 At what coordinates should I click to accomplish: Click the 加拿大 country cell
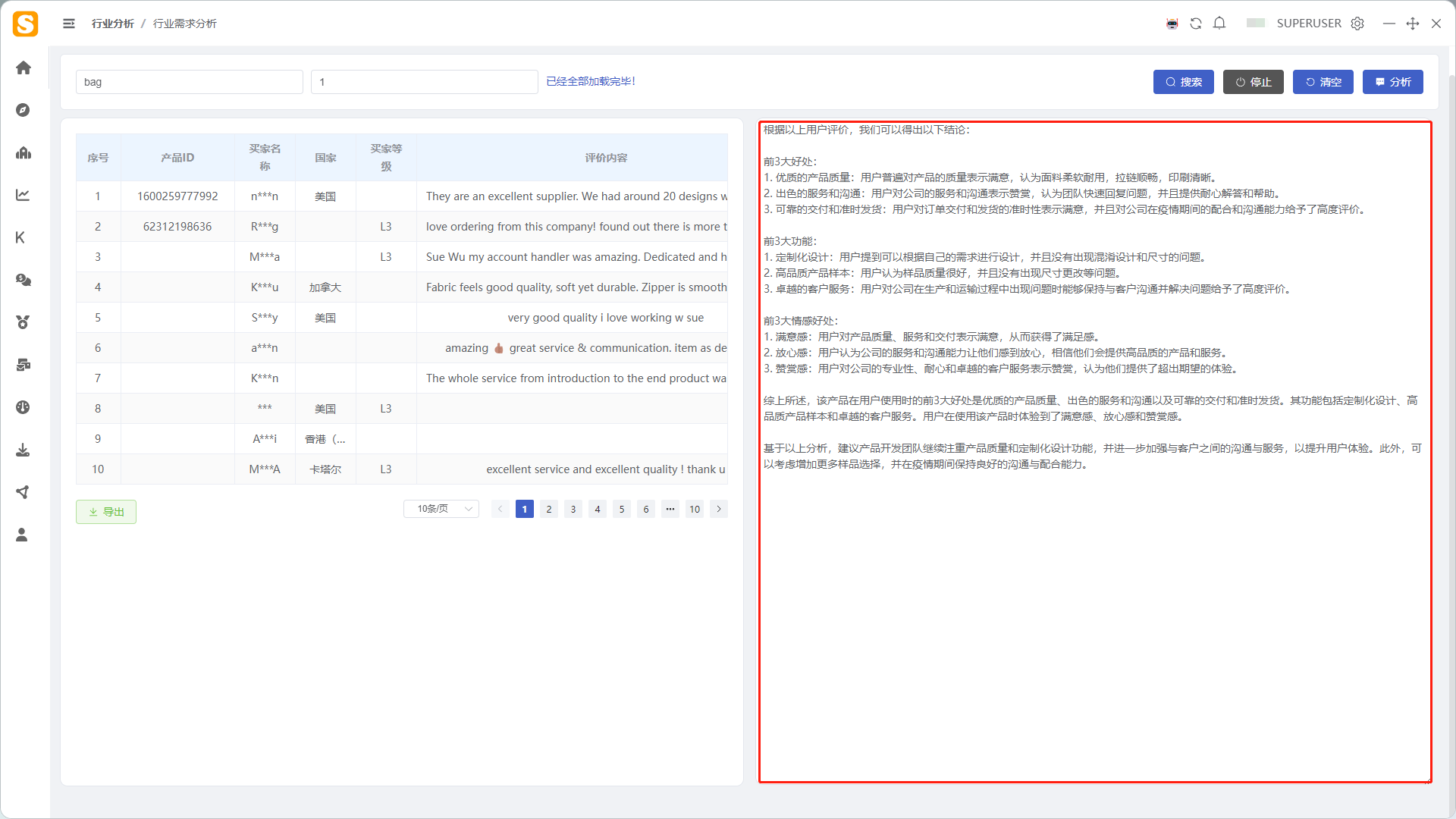click(x=325, y=287)
